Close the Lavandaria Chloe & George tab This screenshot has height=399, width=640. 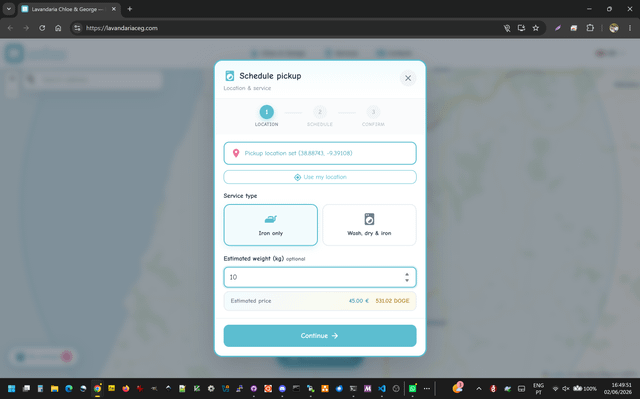[x=114, y=9]
